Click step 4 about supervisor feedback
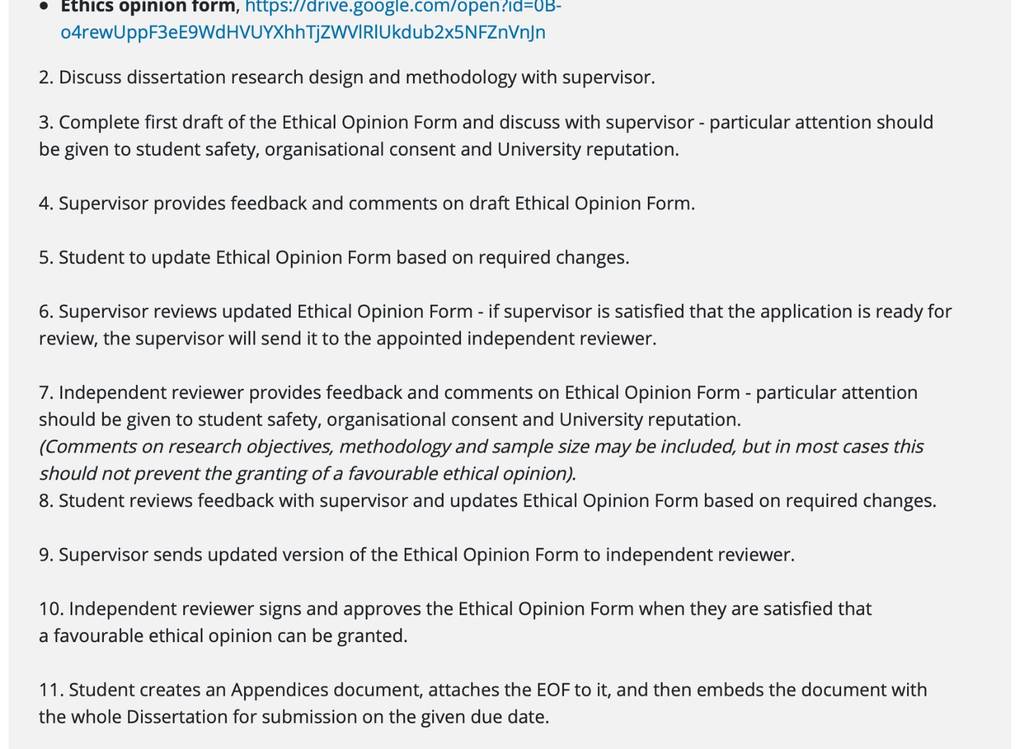This screenshot has height=749, width=1024. tap(367, 203)
